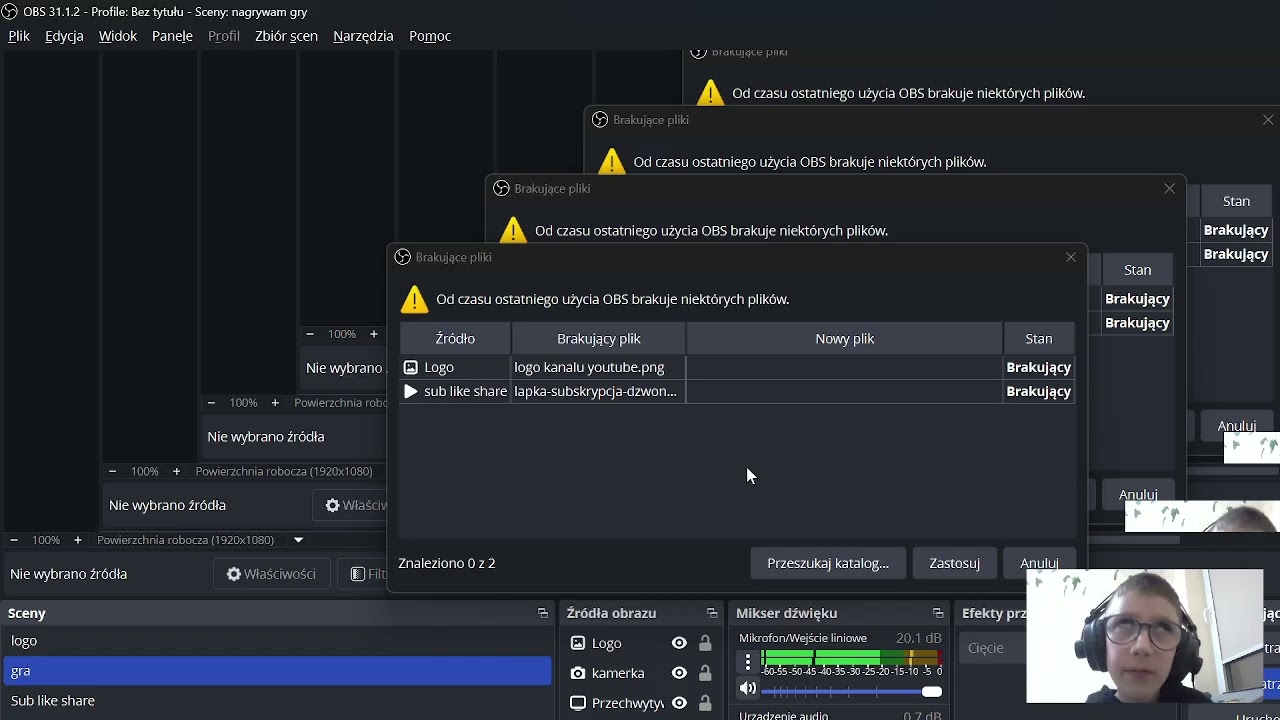The image size is (1280, 720).
Task: Click the display capture icon next to Przechwyty source
Action: coord(578,703)
